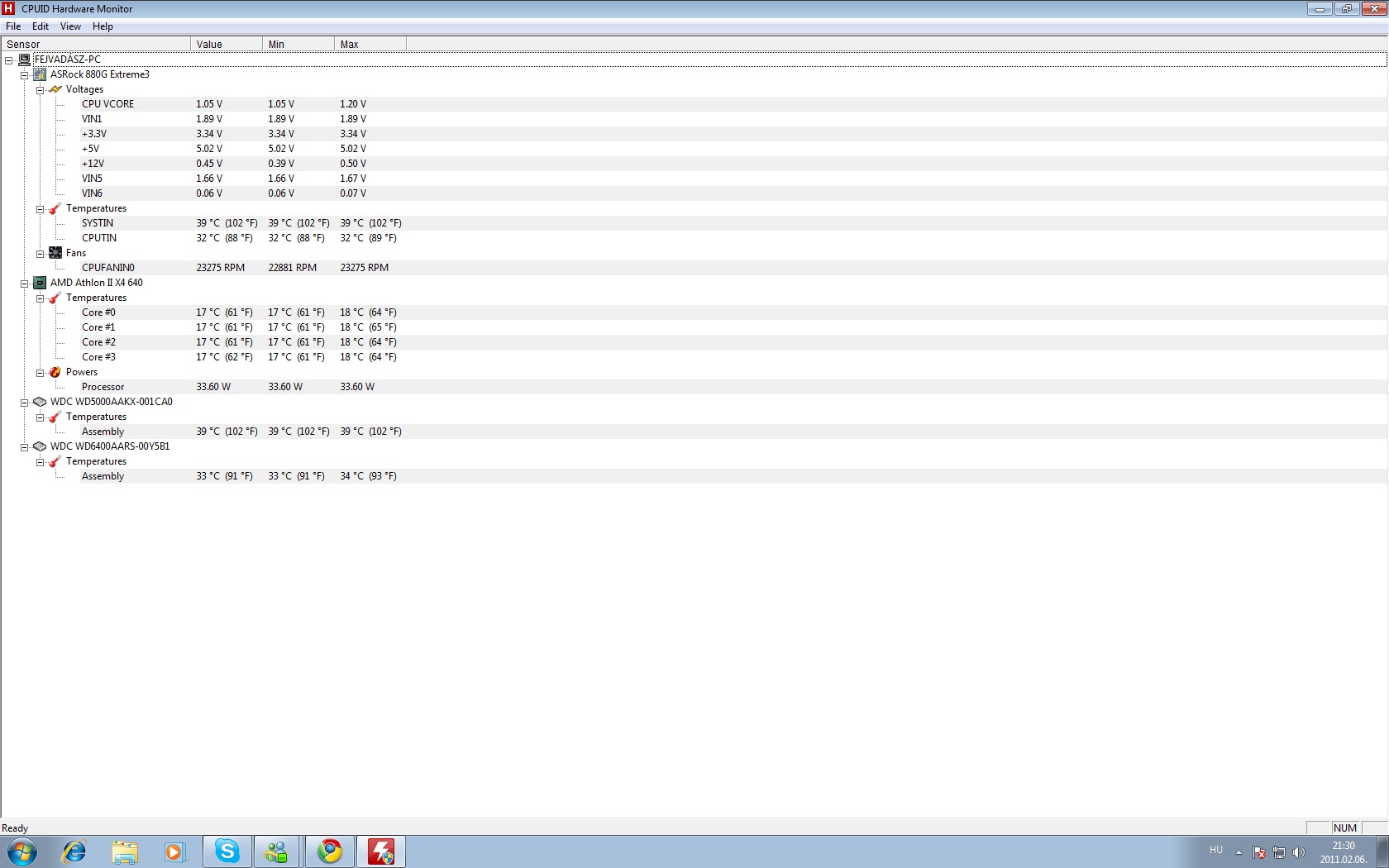The height and width of the screenshot is (868, 1389).
Task: Collapse the Voltages group expander
Action: (x=40, y=90)
